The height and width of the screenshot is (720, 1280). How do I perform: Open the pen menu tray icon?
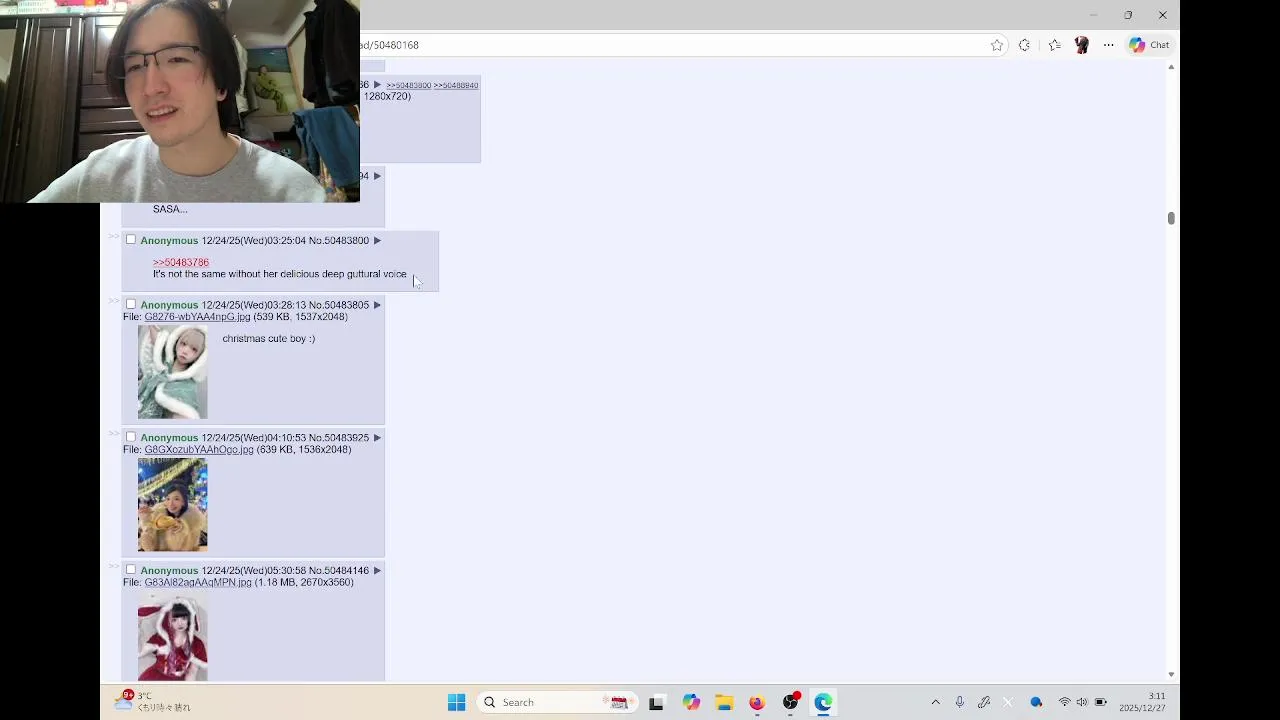click(x=984, y=702)
